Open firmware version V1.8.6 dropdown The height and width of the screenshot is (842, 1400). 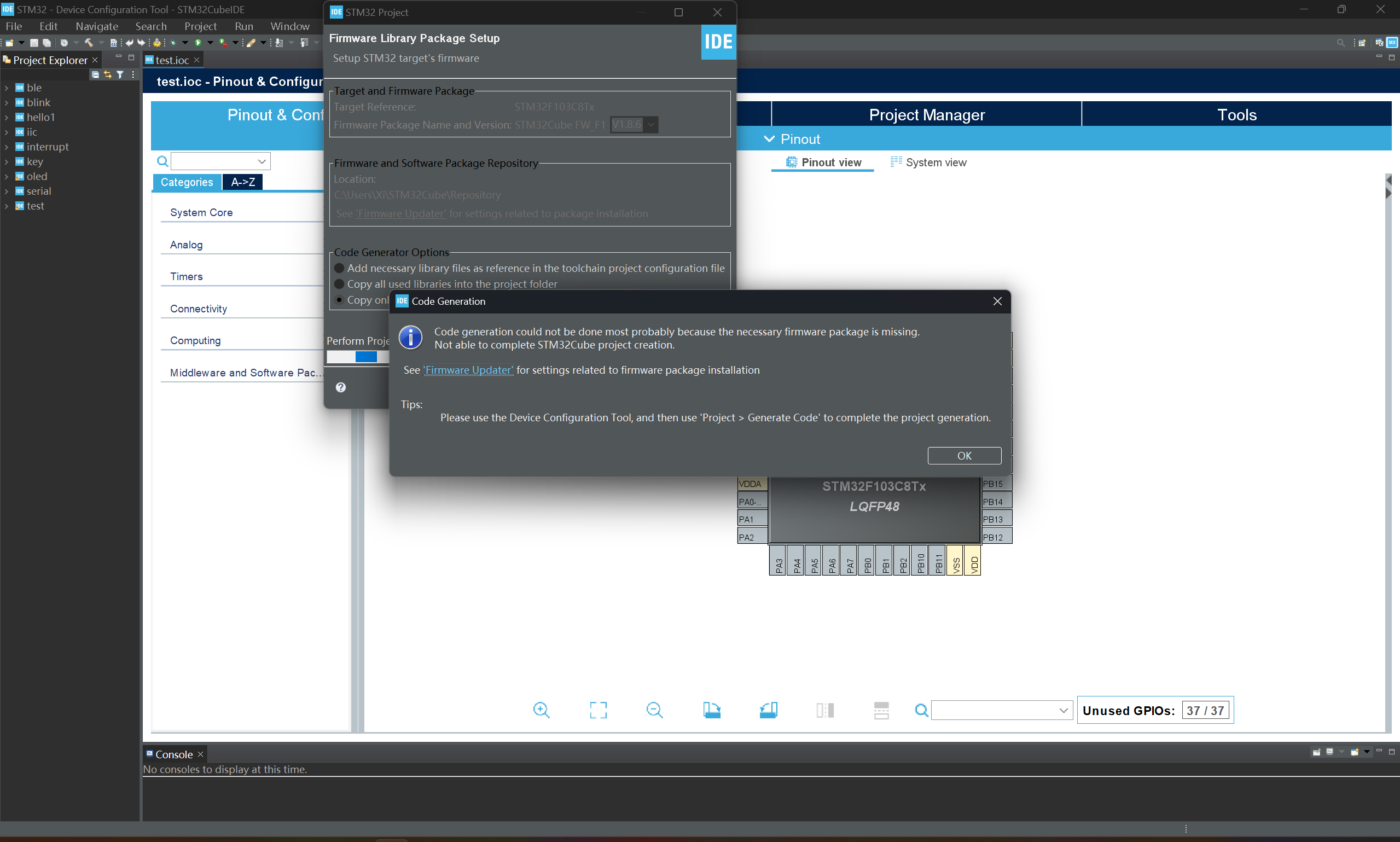[651, 124]
